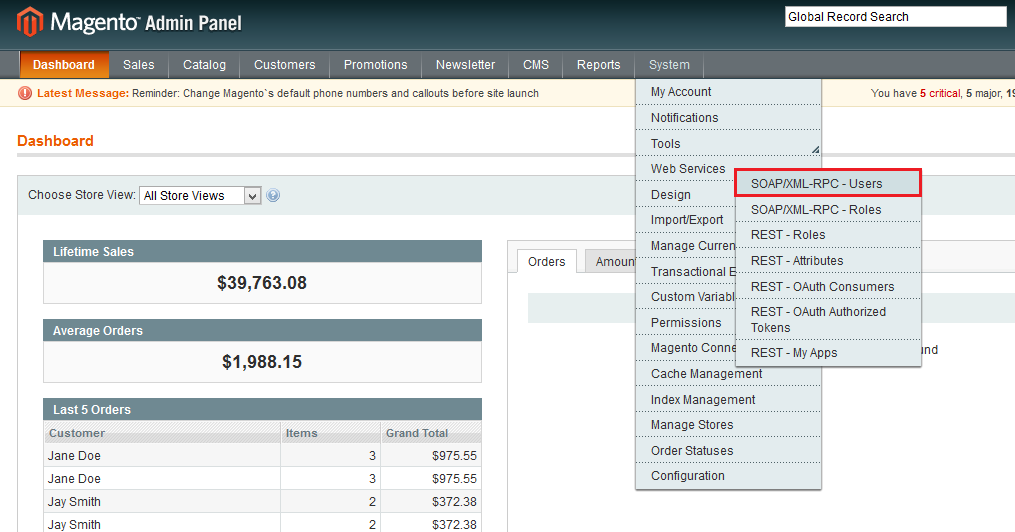Choose REST - Roles submenu item
The width and height of the screenshot is (1015, 532).
[828, 235]
